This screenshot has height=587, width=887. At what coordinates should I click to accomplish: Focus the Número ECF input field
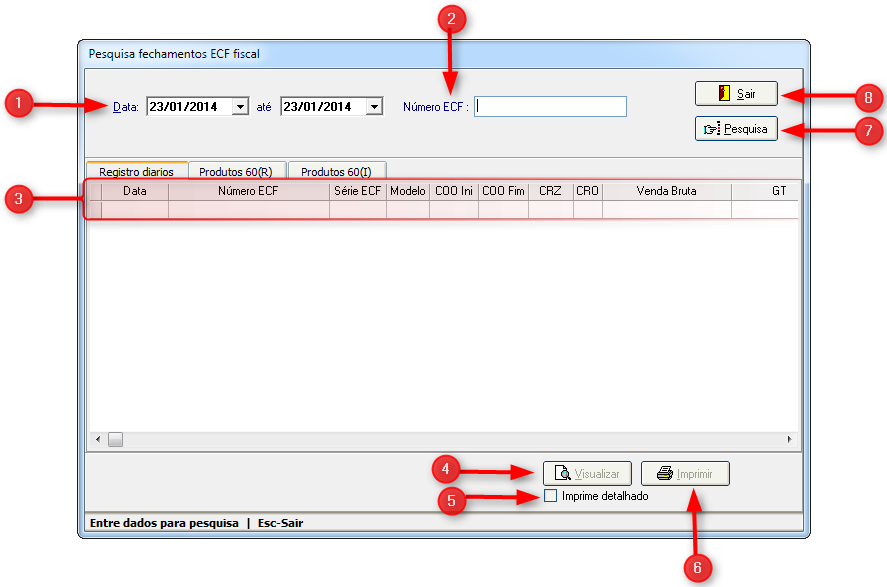click(x=550, y=107)
